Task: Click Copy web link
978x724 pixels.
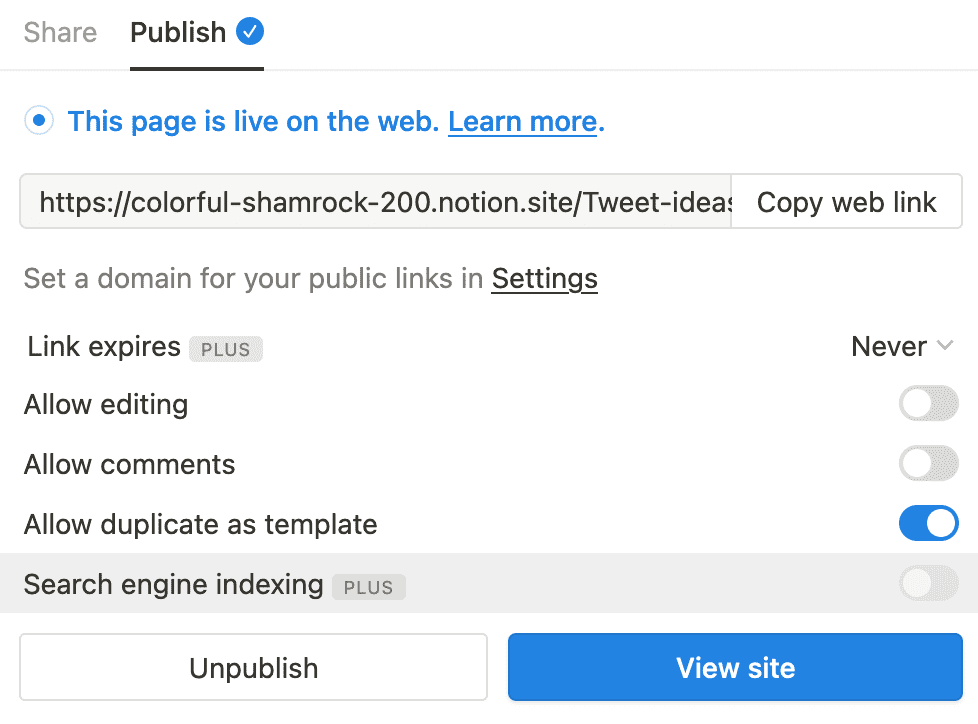Action: click(846, 201)
